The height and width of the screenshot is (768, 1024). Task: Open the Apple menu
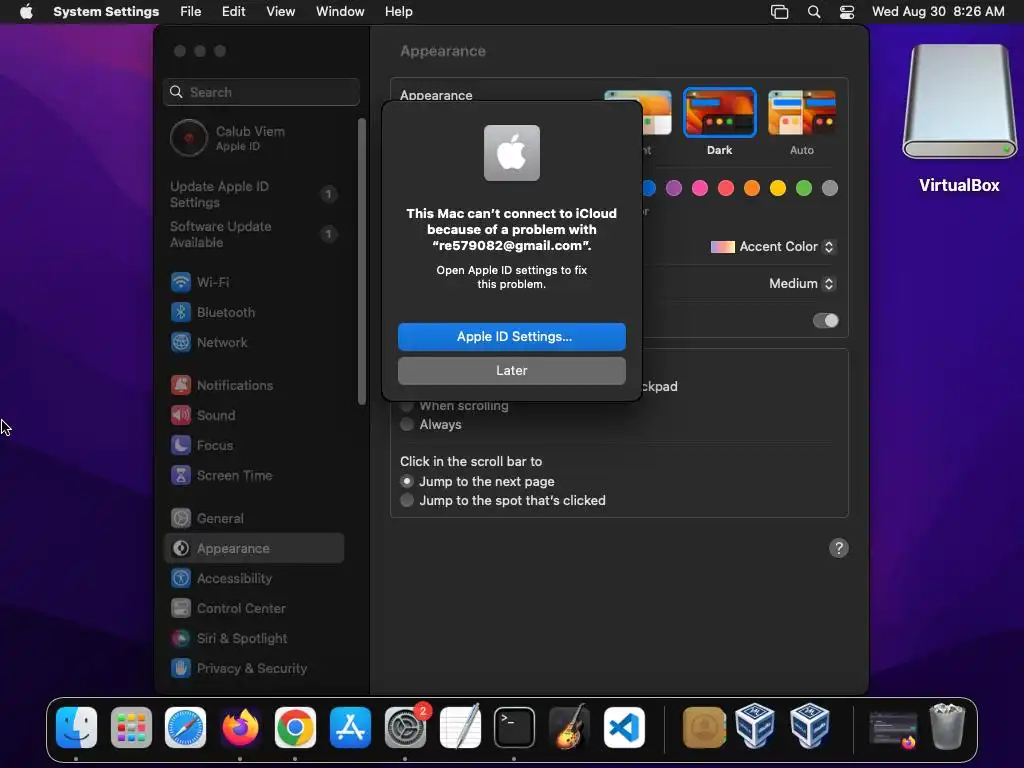click(26, 11)
